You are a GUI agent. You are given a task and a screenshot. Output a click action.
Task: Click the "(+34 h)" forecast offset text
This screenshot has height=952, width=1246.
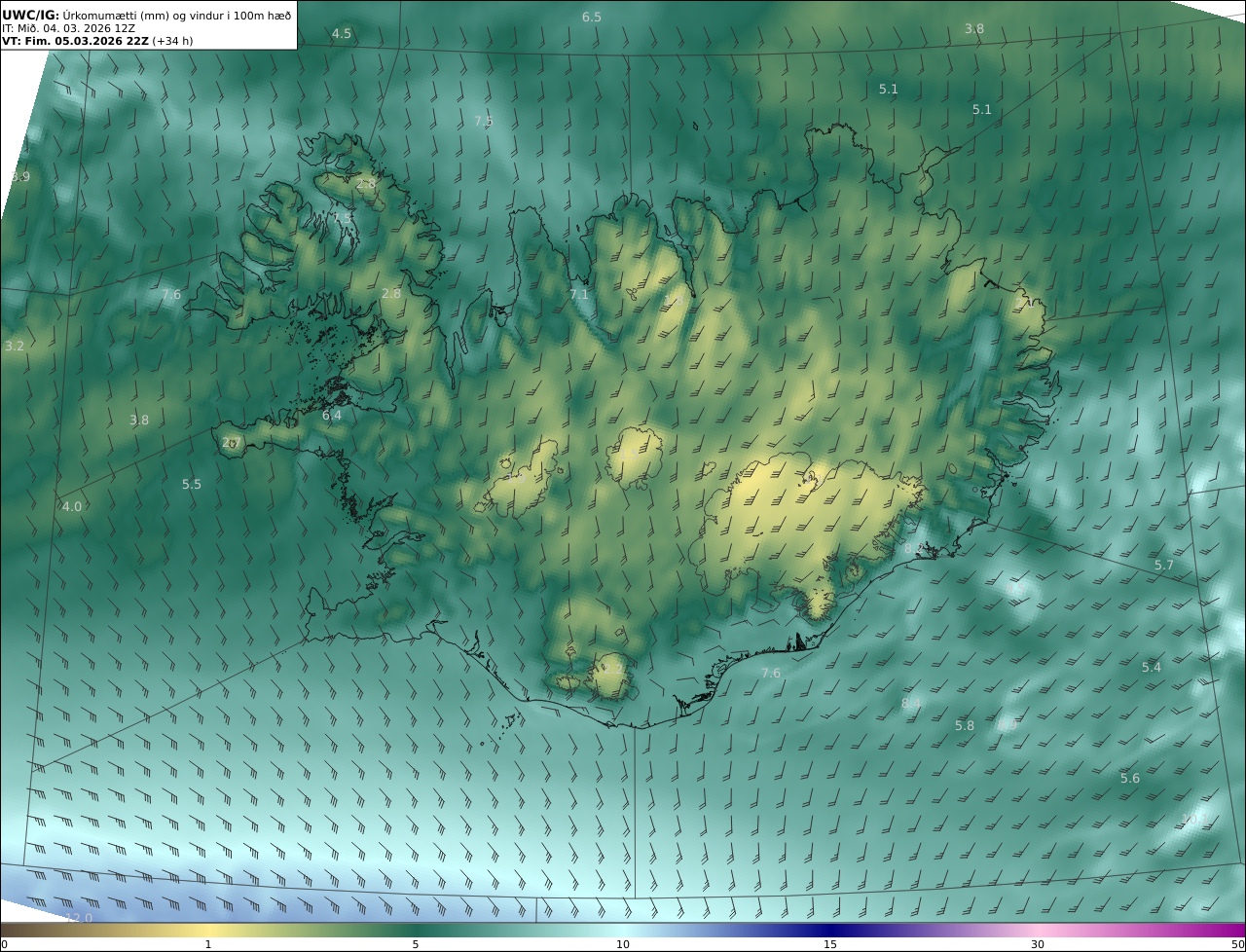[x=172, y=41]
